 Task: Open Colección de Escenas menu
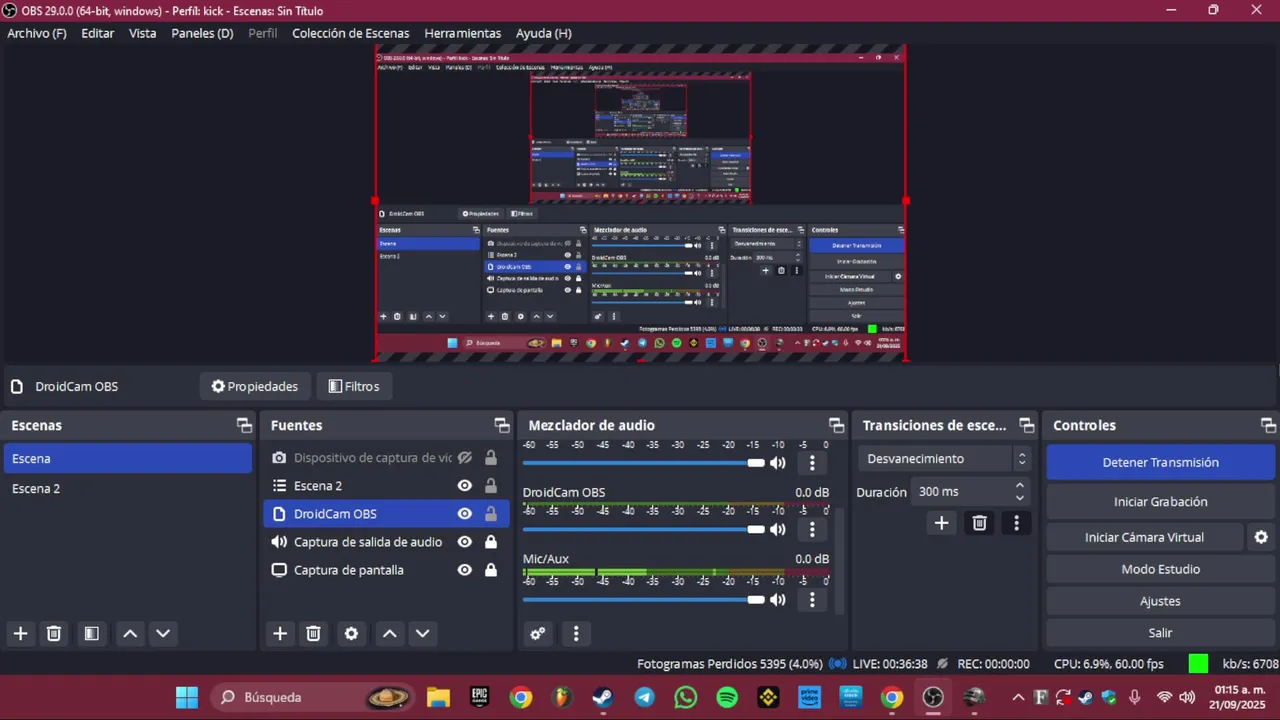tap(351, 33)
